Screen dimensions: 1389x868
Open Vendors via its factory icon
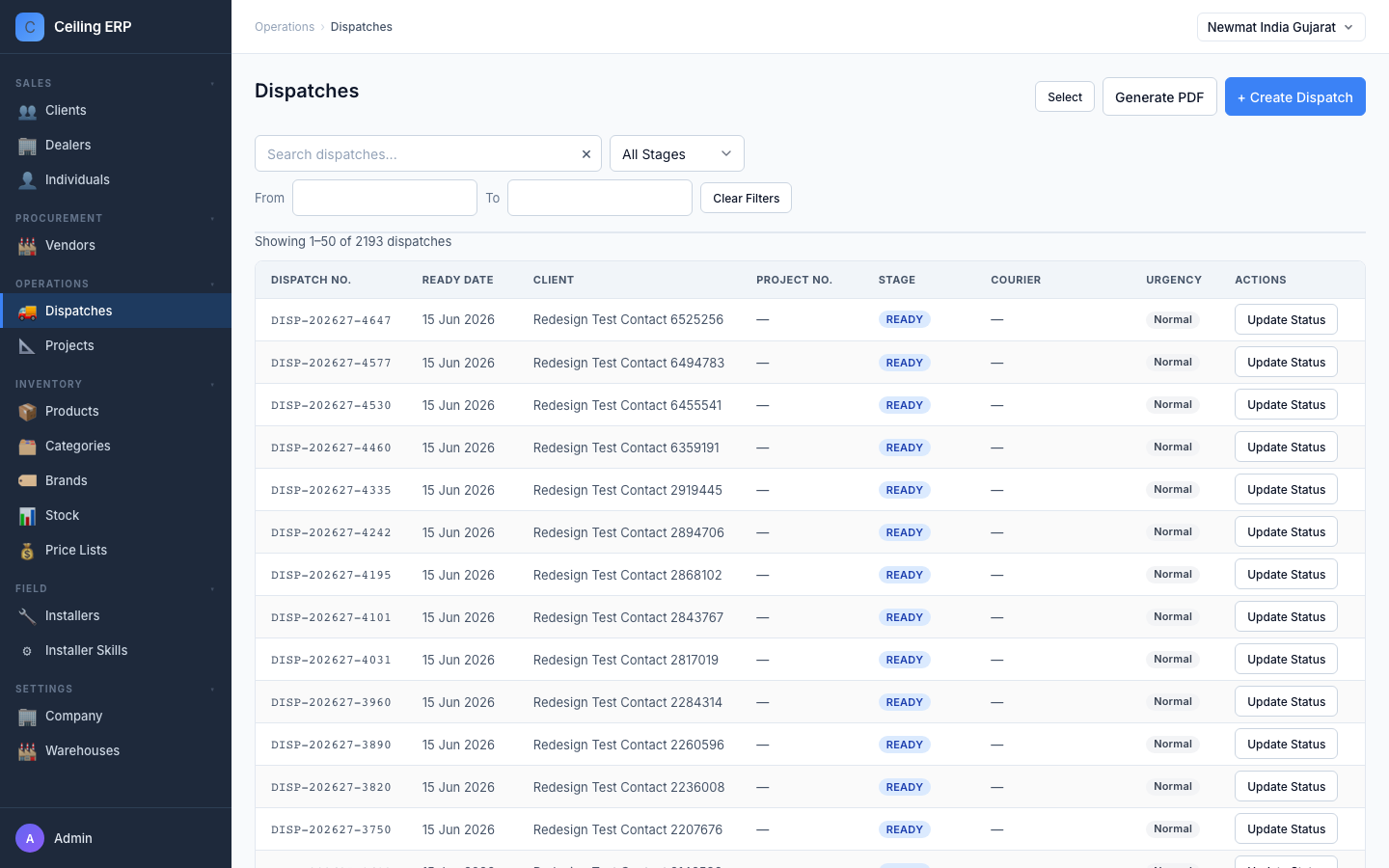click(x=27, y=246)
